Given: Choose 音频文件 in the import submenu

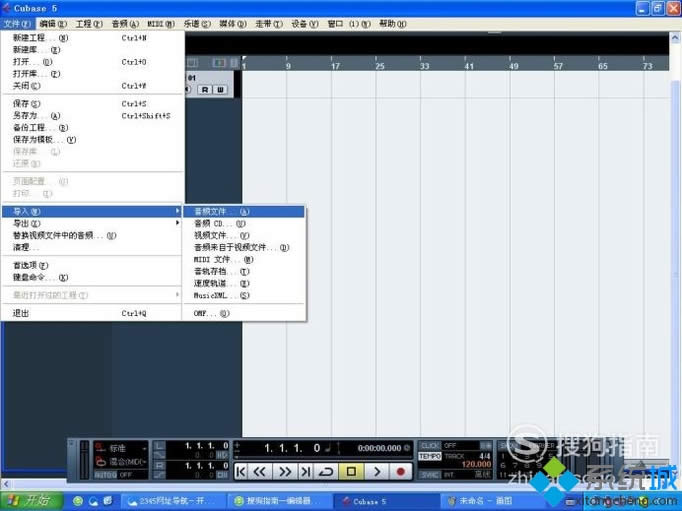Looking at the screenshot, I should (x=244, y=211).
